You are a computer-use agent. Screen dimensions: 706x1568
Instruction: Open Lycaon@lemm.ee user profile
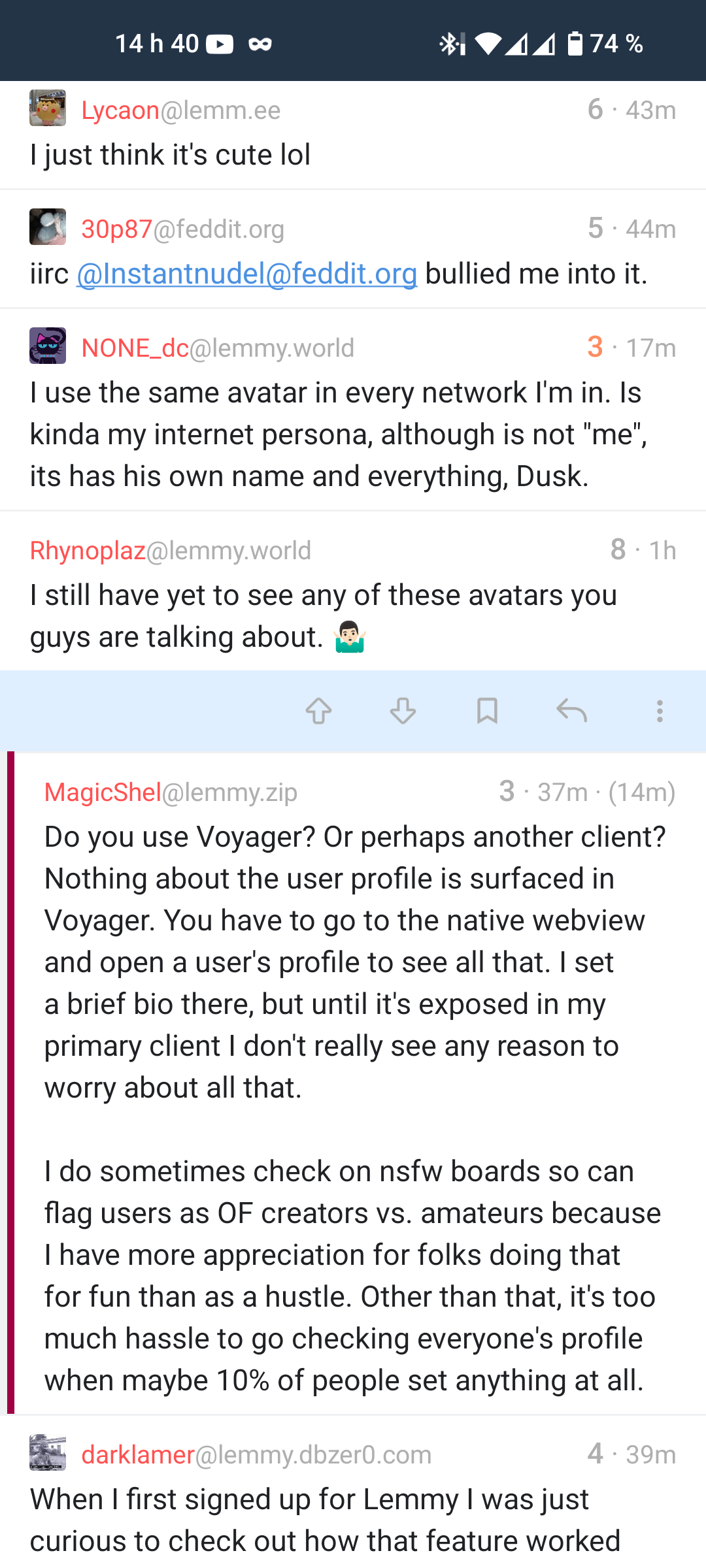tap(181, 110)
